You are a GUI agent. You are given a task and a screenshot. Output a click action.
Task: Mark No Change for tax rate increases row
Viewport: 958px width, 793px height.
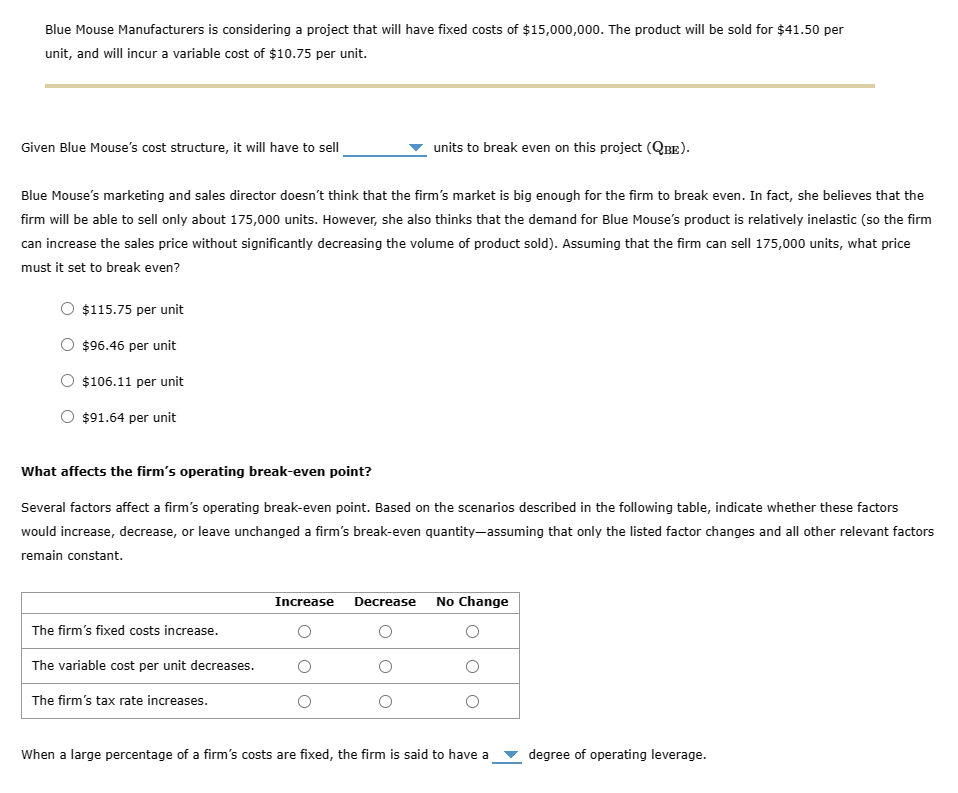pos(470,701)
